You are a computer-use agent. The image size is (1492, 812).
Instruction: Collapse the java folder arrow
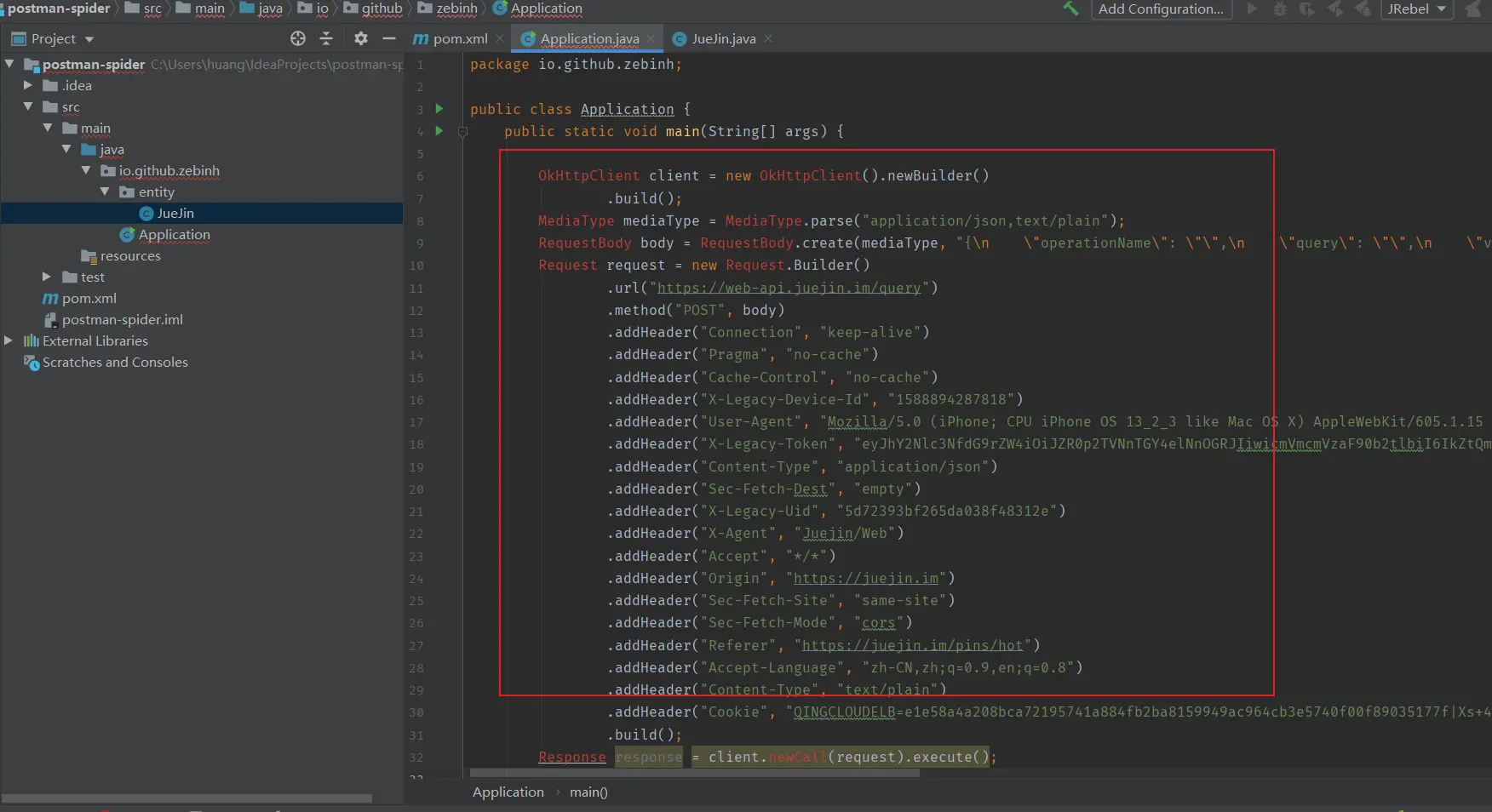(x=66, y=149)
